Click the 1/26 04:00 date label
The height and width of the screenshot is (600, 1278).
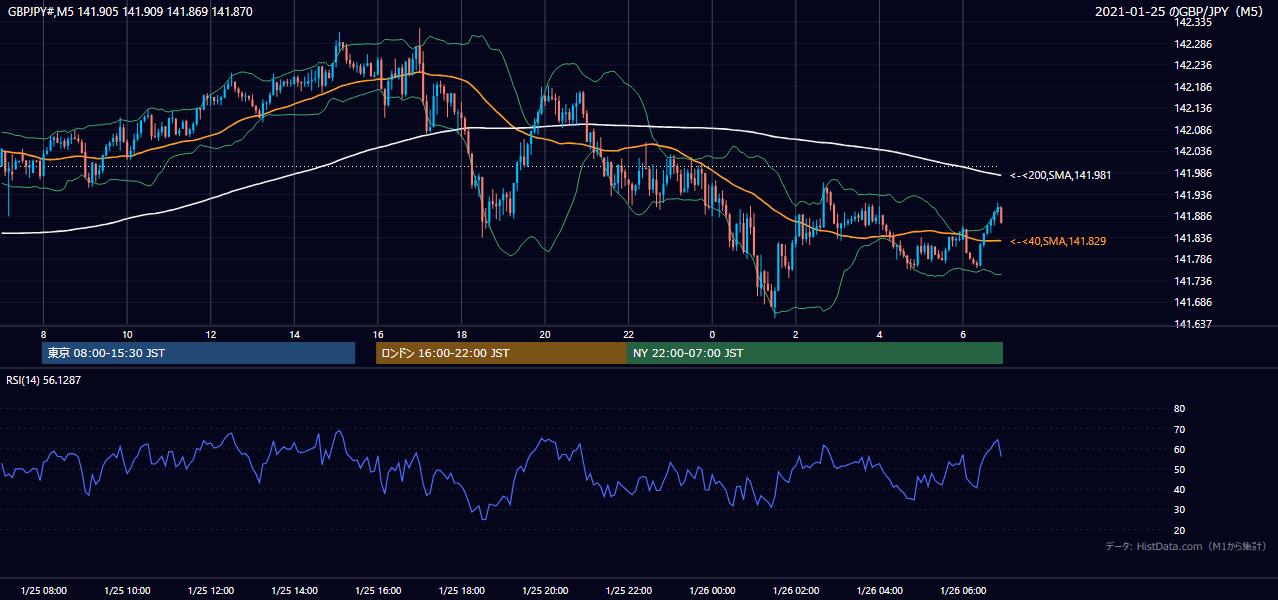coord(879,591)
